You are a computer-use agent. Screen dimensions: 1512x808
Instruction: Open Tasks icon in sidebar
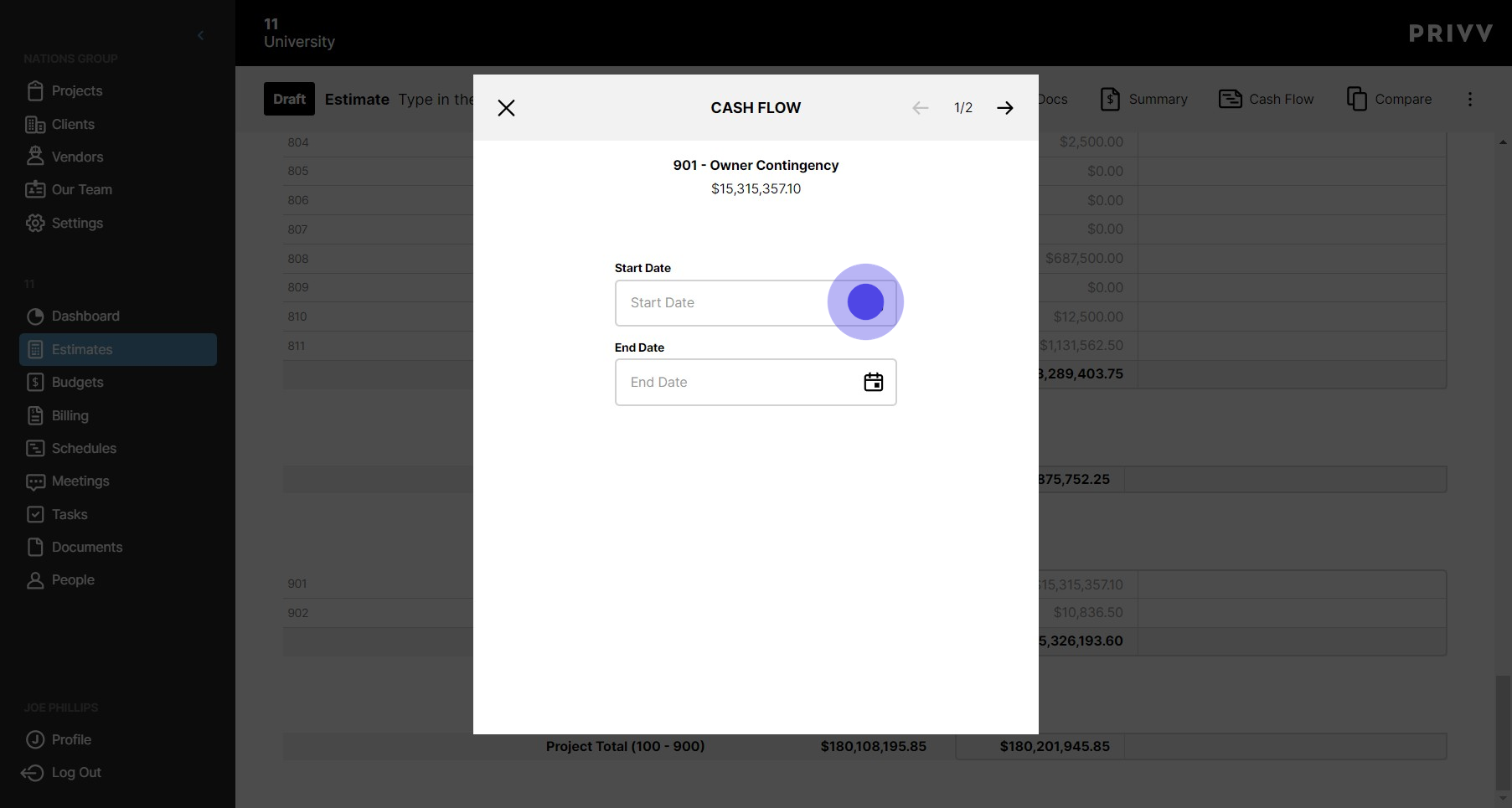[35, 514]
